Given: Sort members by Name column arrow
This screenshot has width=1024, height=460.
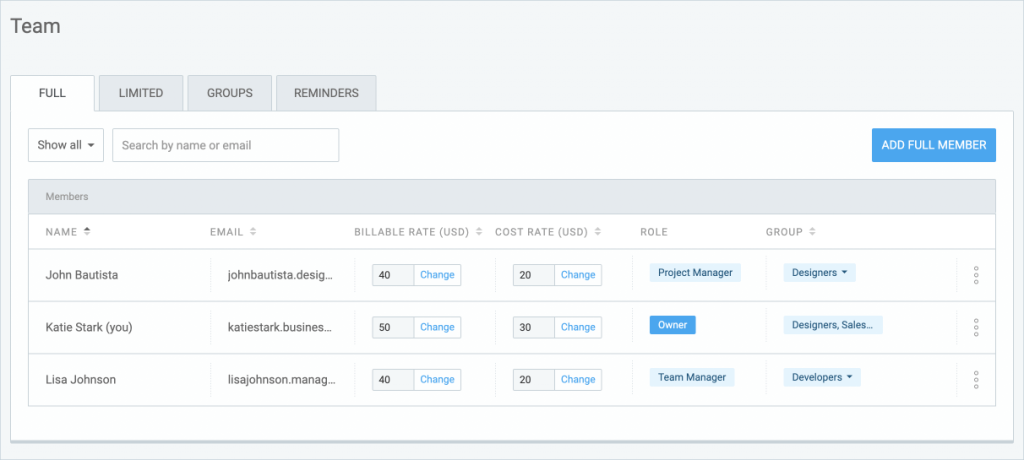Looking at the screenshot, I should pyautogui.click(x=87, y=231).
